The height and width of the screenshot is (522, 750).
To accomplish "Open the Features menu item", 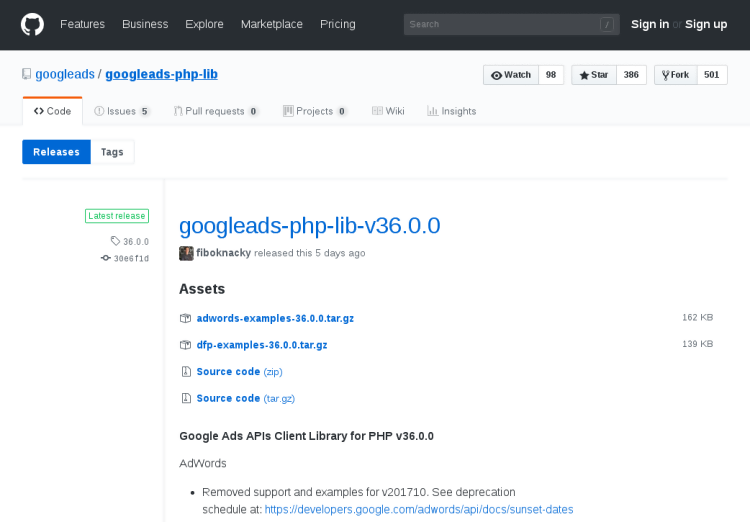I will point(82,24).
